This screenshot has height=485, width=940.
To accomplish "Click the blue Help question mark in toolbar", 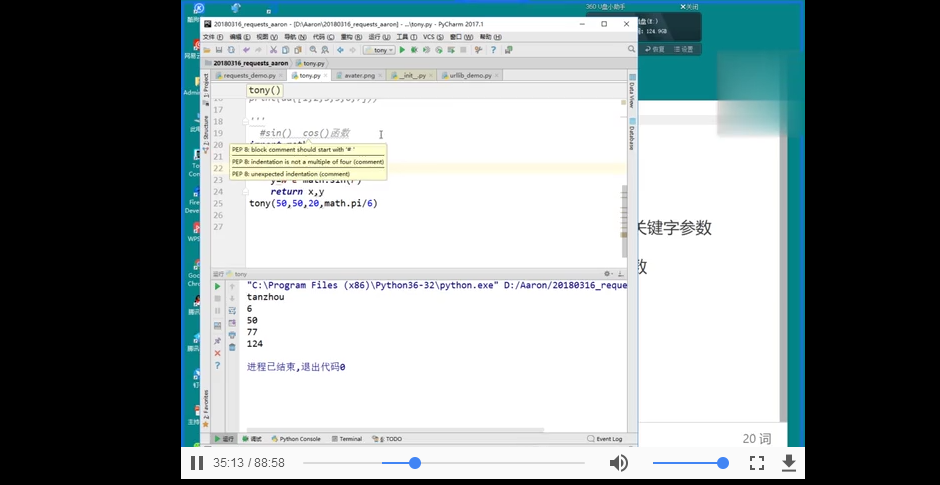I will point(493,50).
